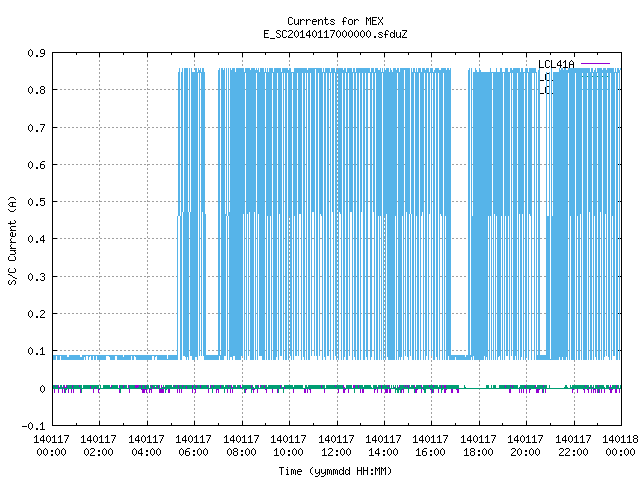
Task: Select the 140117 10:00 time axis label
Action: 289,446
